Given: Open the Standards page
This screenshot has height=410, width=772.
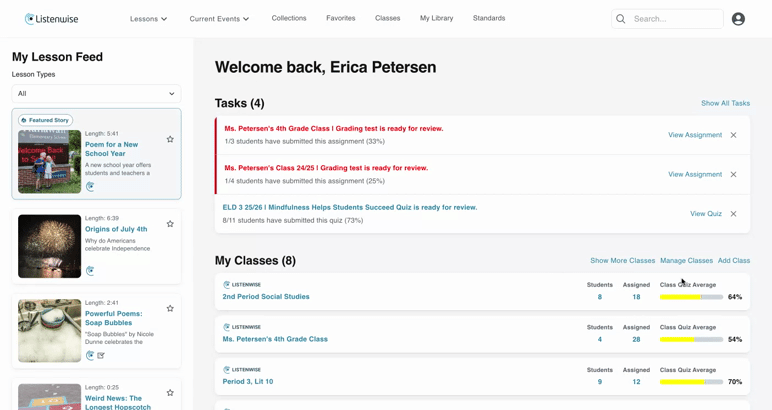Looking at the screenshot, I should tap(489, 18).
